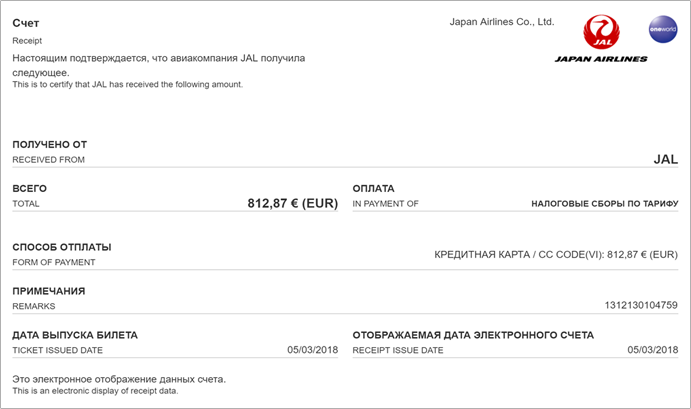The image size is (691, 409).
Task: Click НАЛОГОВЫЕ СБОРЫ ПО ТАРИФУ text
Action: click(604, 203)
